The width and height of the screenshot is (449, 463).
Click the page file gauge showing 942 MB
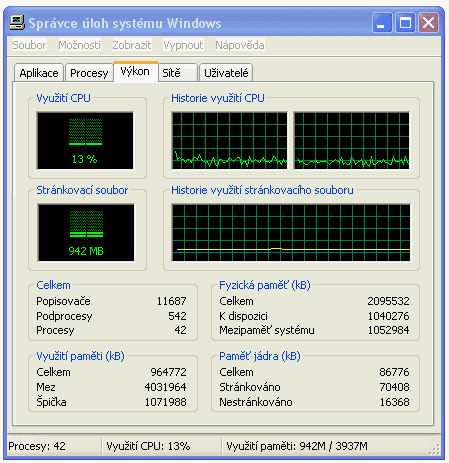tap(86, 233)
